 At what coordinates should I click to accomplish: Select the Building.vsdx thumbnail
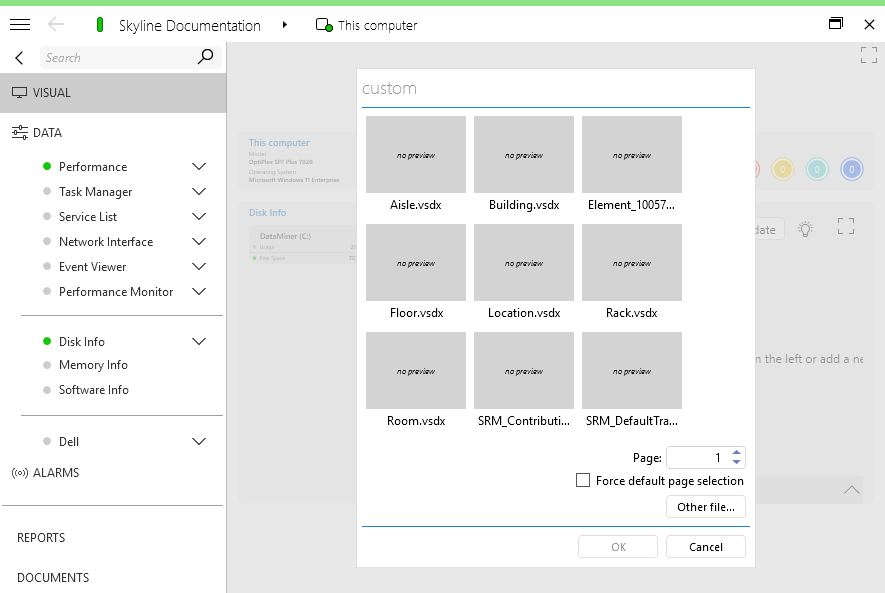click(x=523, y=154)
